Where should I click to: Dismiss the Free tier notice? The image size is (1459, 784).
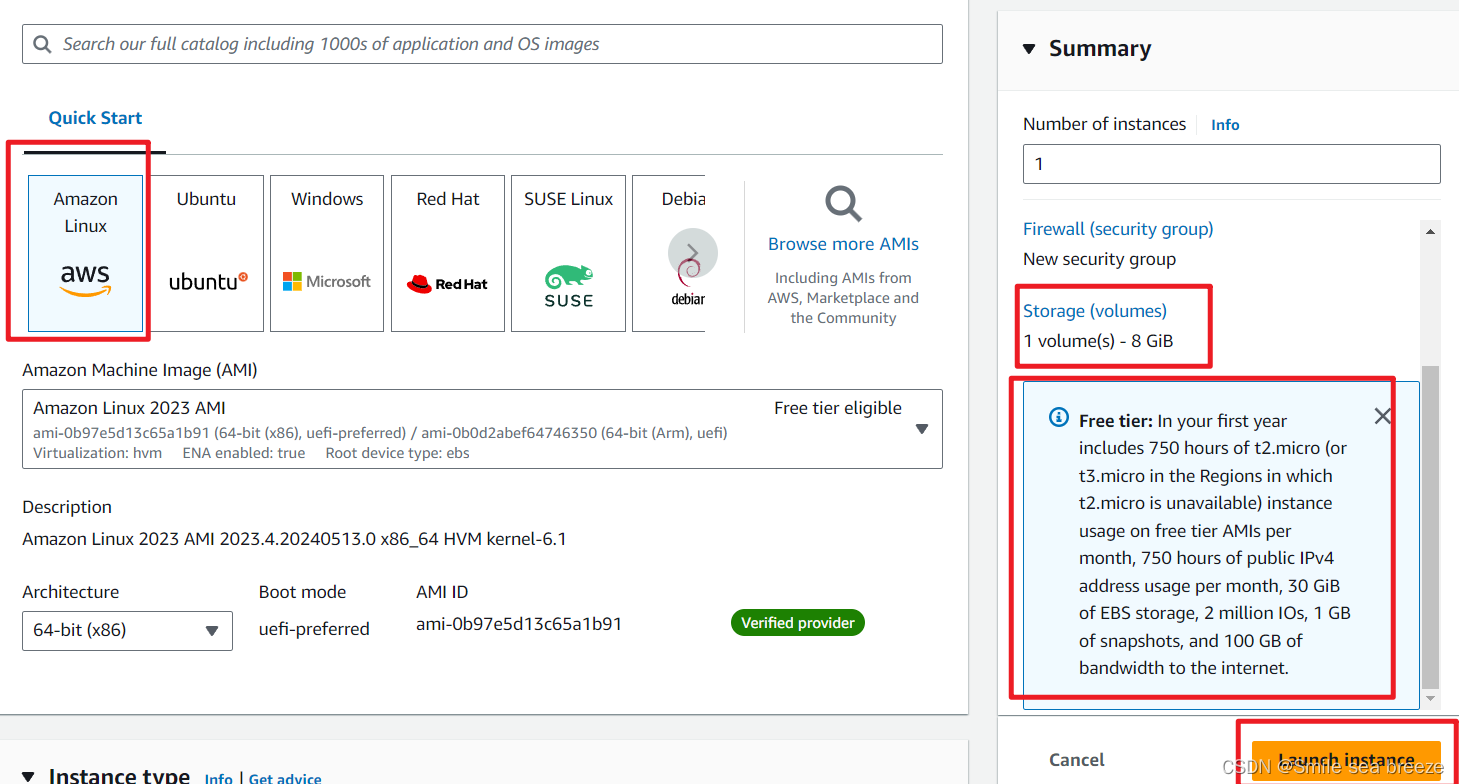[x=1382, y=415]
